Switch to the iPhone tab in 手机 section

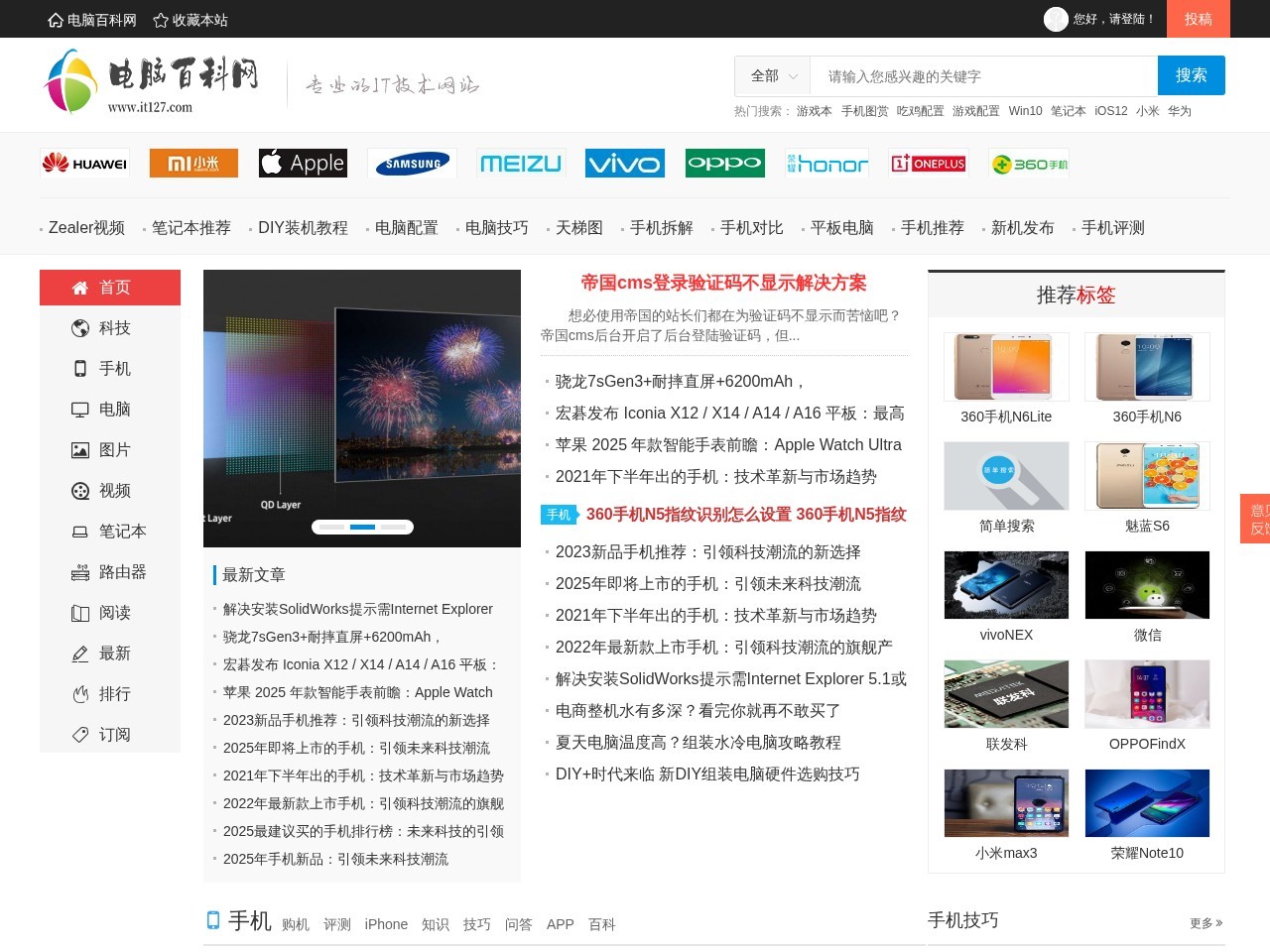pos(386,924)
